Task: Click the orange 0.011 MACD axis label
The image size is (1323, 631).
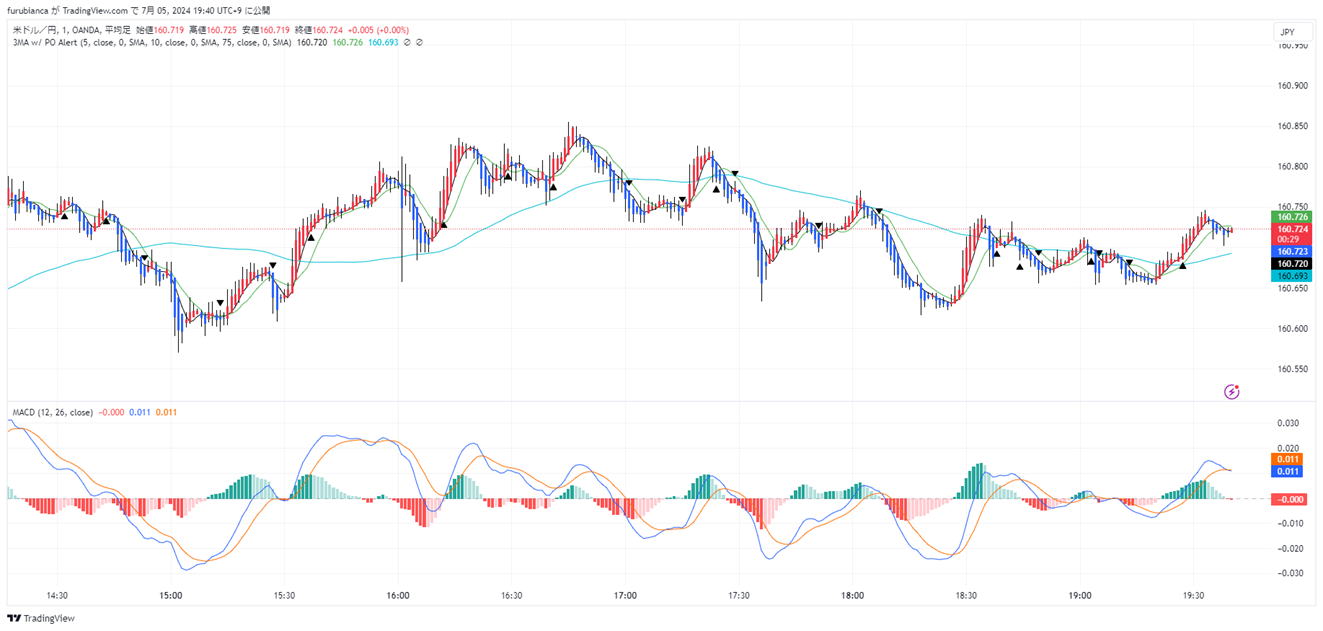Action: (x=1288, y=459)
